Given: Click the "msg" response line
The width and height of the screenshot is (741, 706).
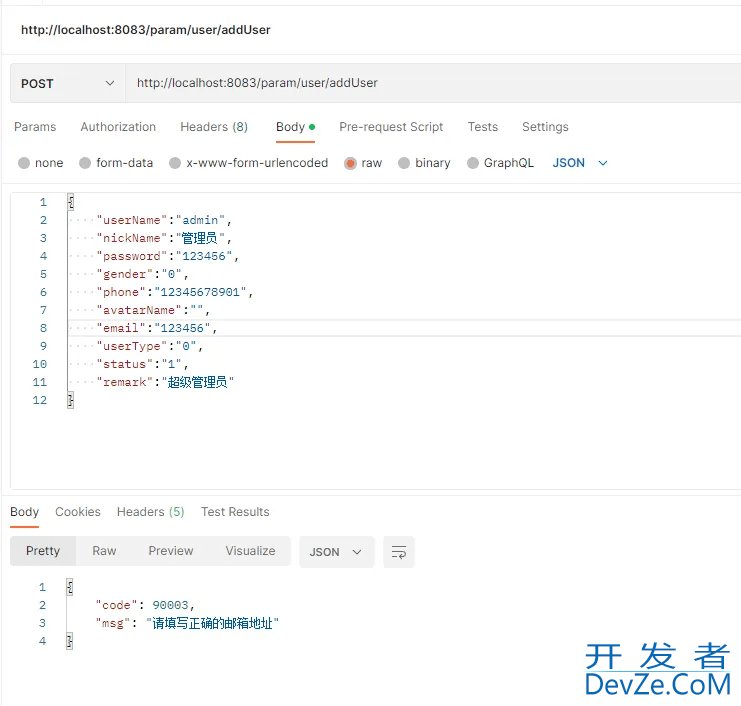Looking at the screenshot, I should [x=187, y=623].
